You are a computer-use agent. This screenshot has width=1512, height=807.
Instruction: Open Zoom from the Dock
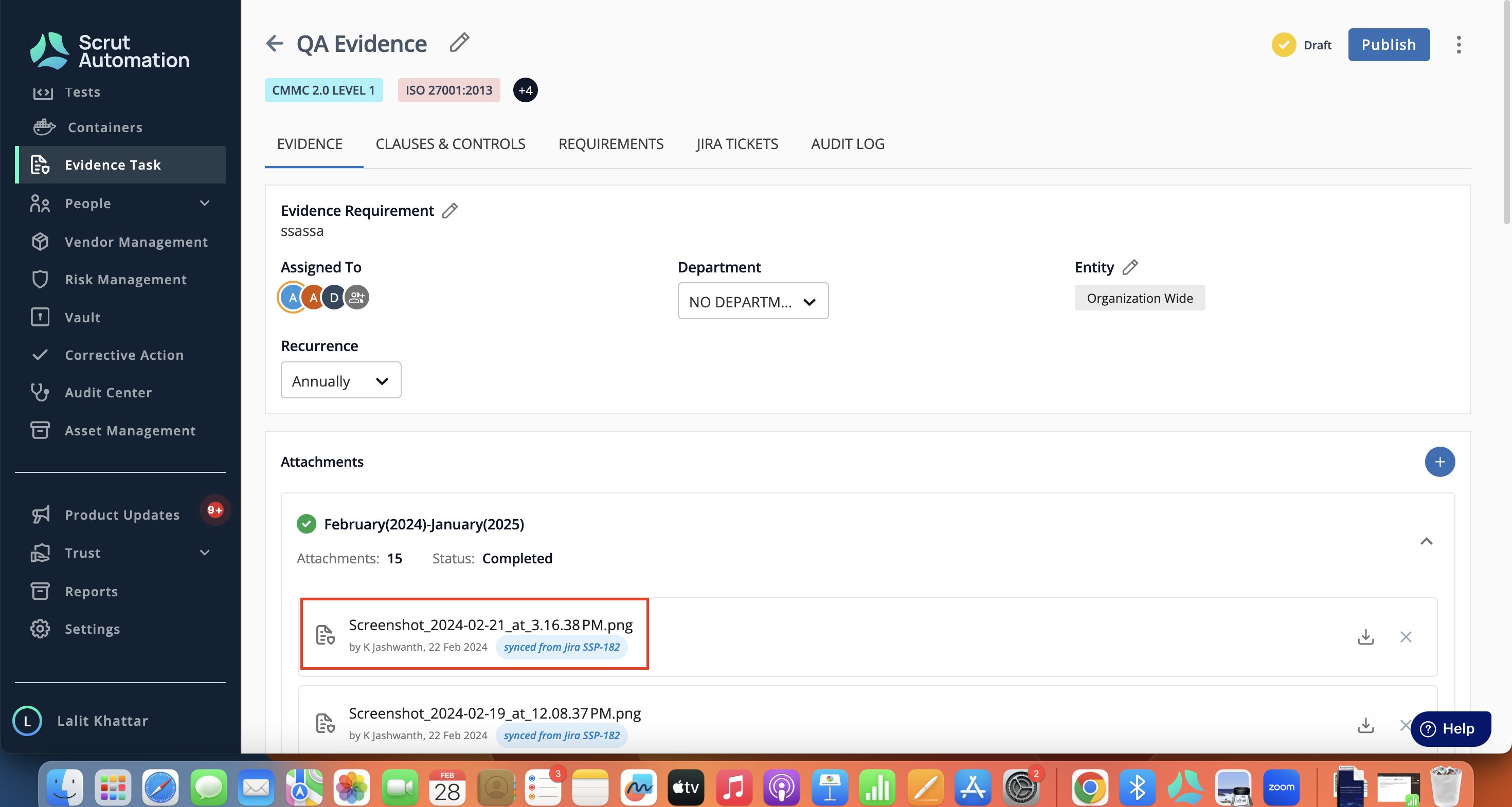tap(1281, 786)
